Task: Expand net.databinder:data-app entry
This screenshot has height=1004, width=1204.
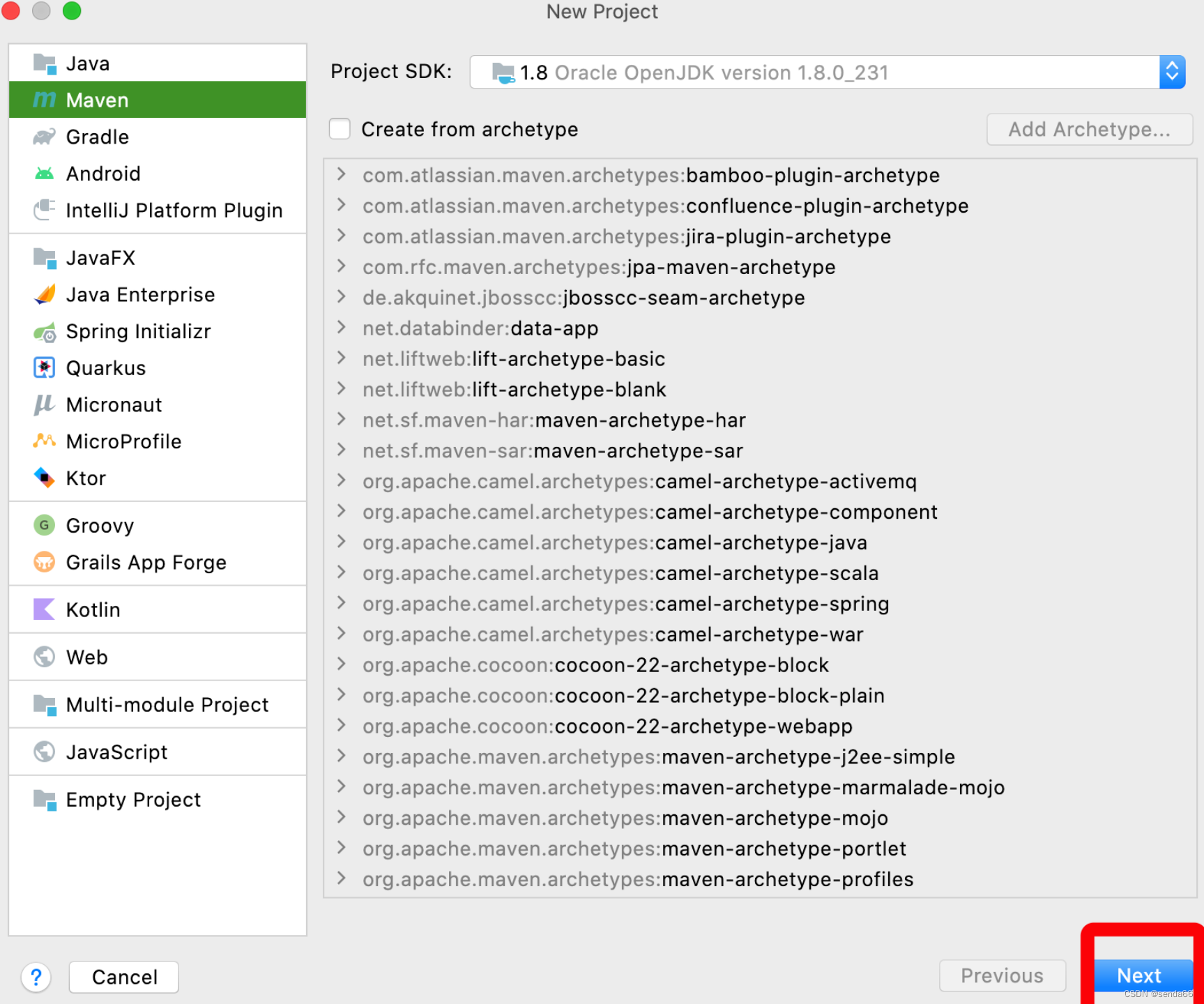Action: pos(342,328)
